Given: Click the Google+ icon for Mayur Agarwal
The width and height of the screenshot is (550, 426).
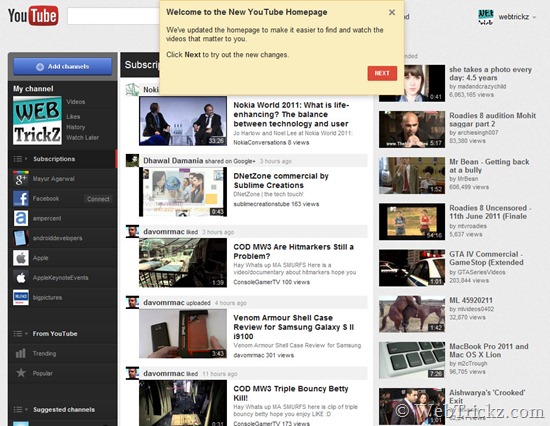Looking at the screenshot, I should (x=21, y=179).
